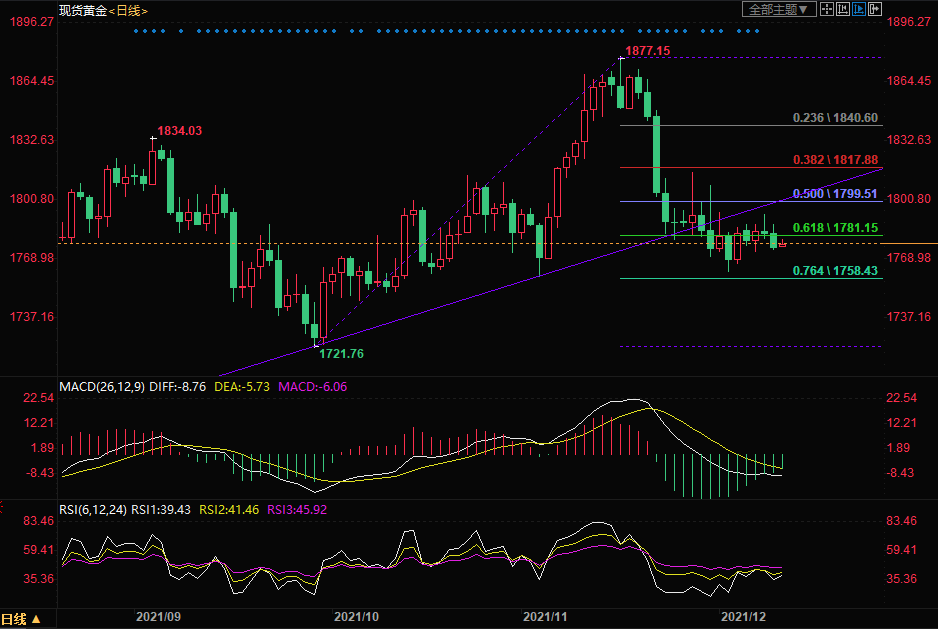Click the 0.382 \ 1817.88 Fibonacci level
938x629 pixels.
835,160
